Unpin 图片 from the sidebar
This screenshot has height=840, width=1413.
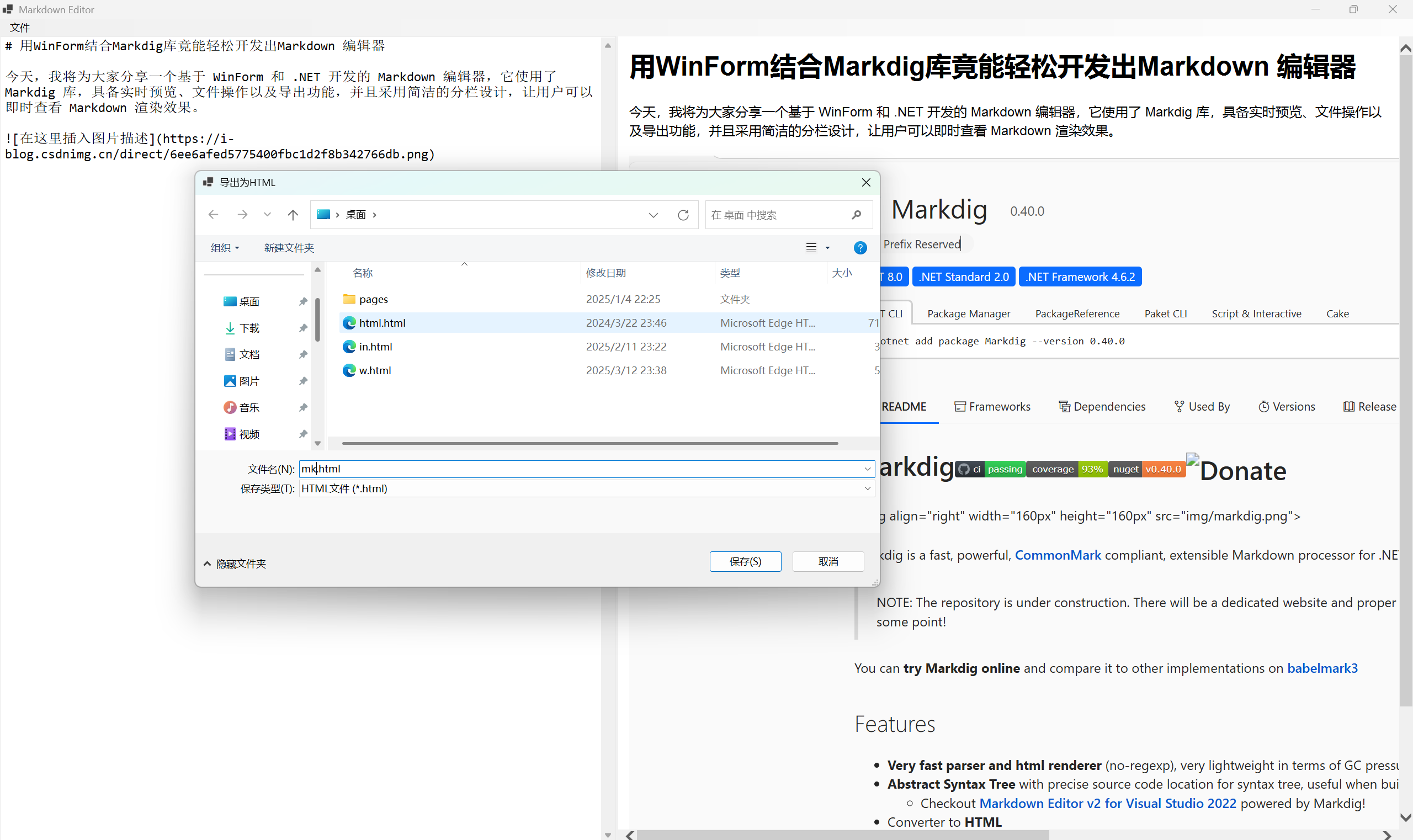point(304,380)
